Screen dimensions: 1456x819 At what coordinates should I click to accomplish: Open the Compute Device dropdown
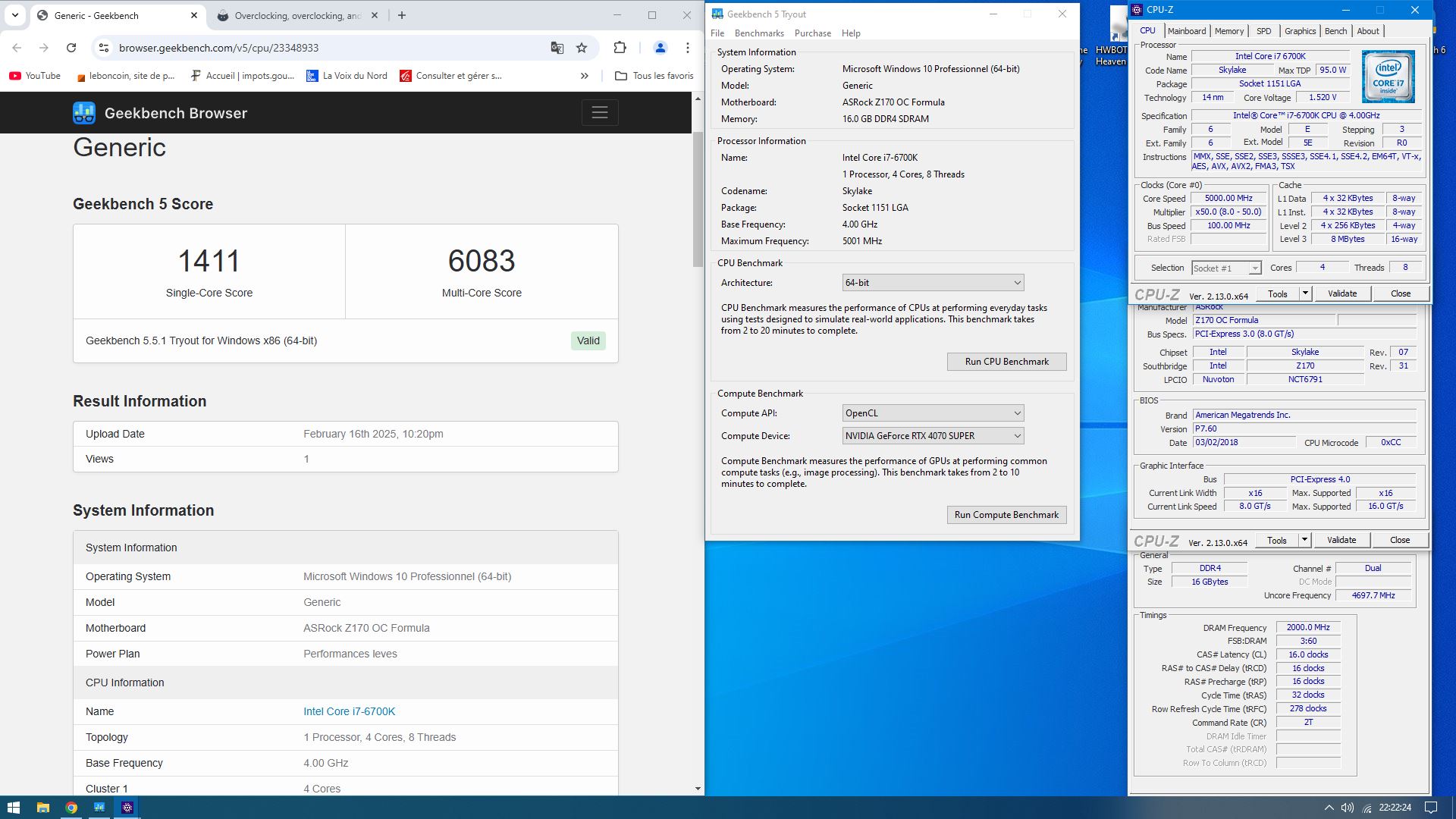click(x=933, y=436)
